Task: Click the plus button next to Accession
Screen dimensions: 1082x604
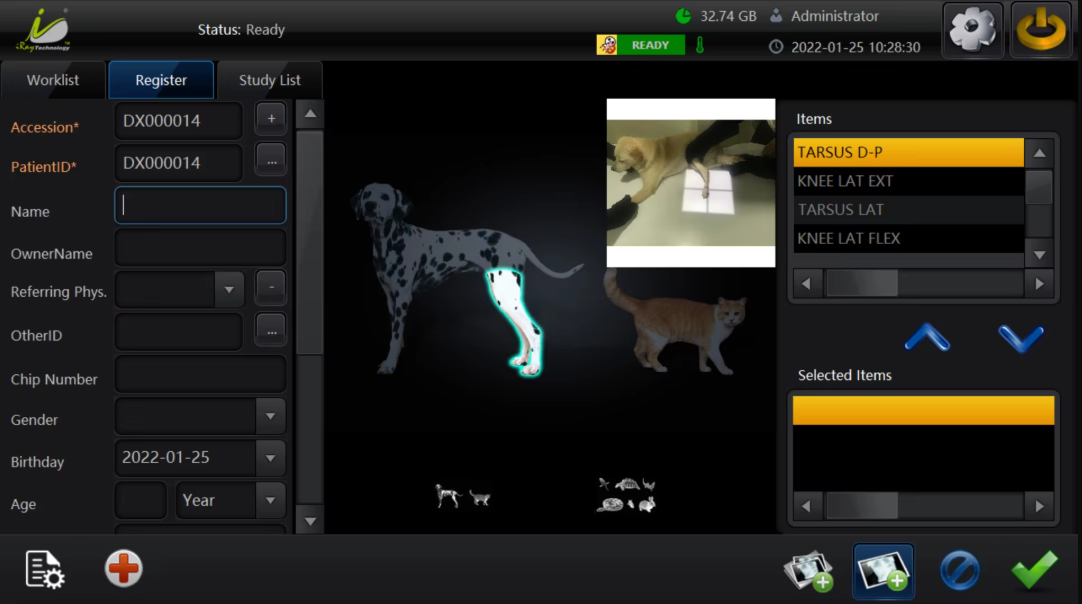Action: tap(270, 119)
